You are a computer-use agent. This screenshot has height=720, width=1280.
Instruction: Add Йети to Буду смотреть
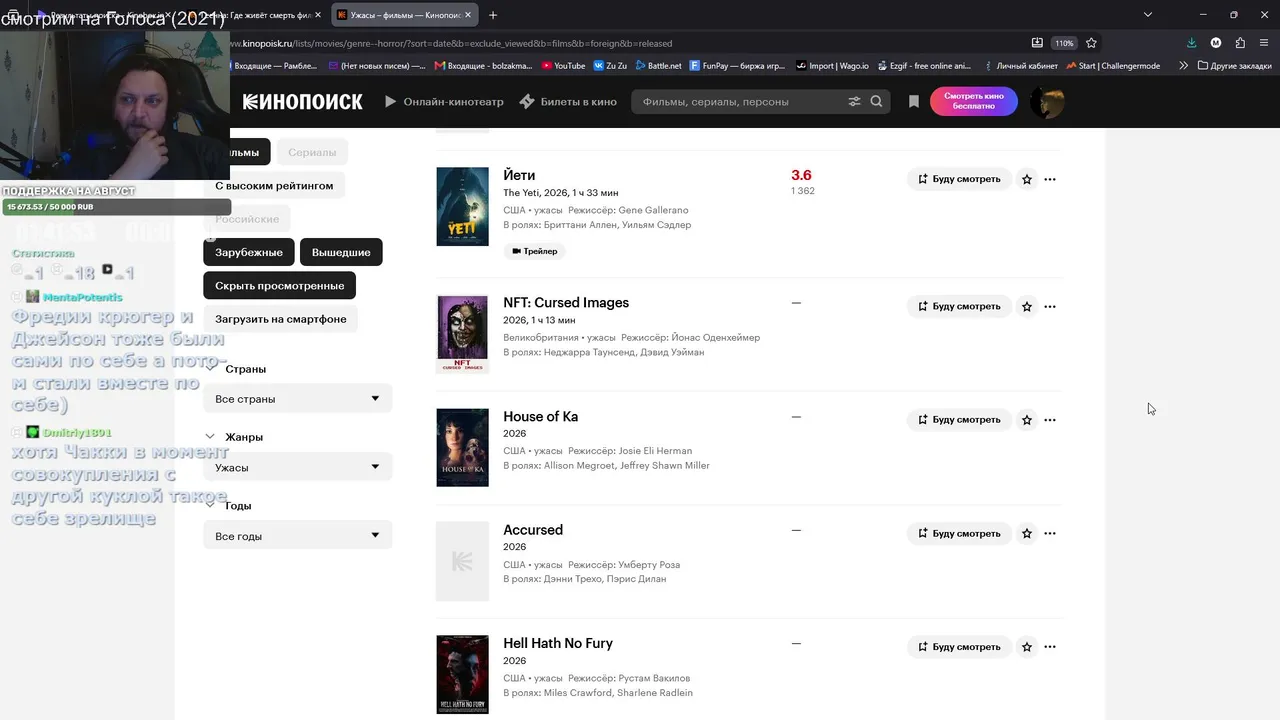click(959, 179)
